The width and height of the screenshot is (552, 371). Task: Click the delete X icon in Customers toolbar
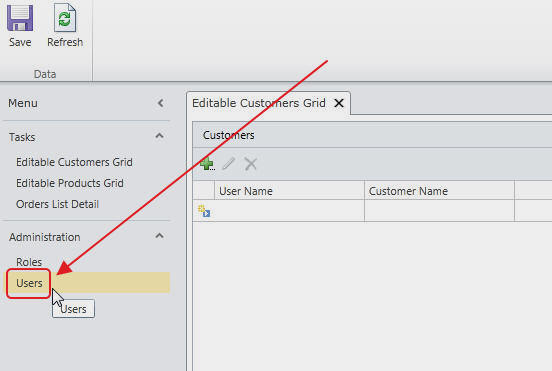tap(251, 164)
